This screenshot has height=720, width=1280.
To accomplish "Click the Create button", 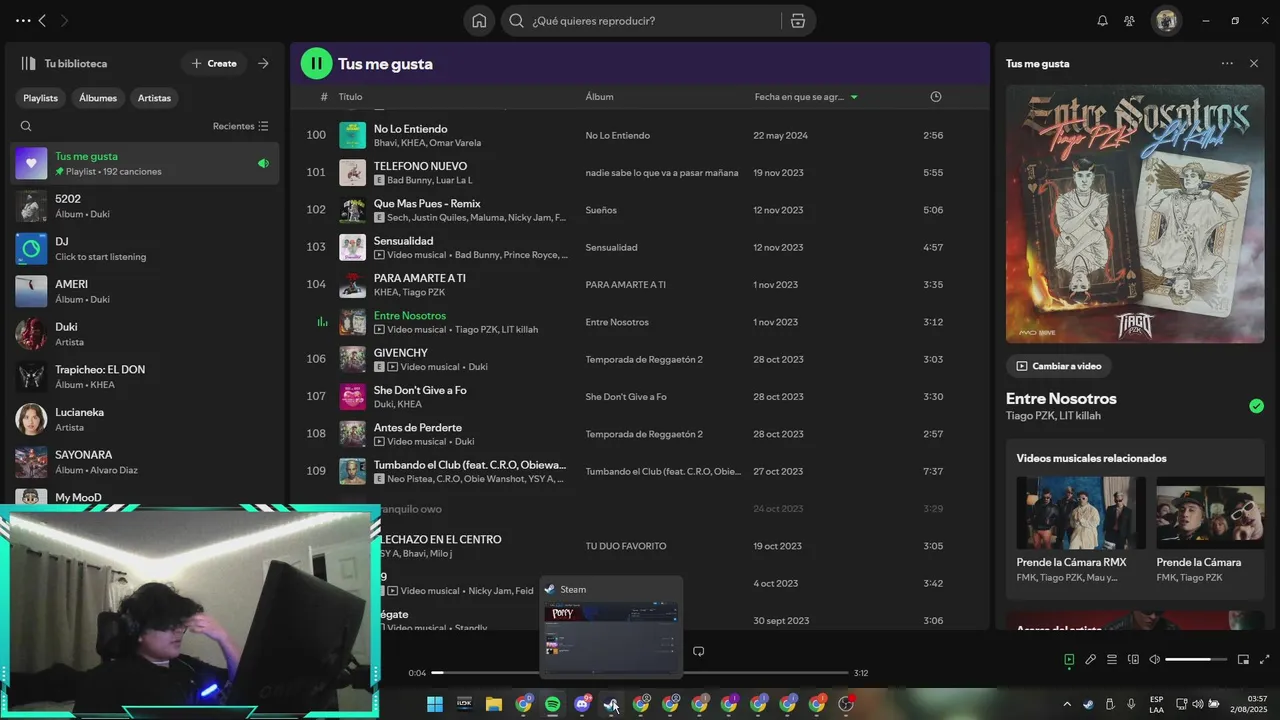I will [x=214, y=63].
